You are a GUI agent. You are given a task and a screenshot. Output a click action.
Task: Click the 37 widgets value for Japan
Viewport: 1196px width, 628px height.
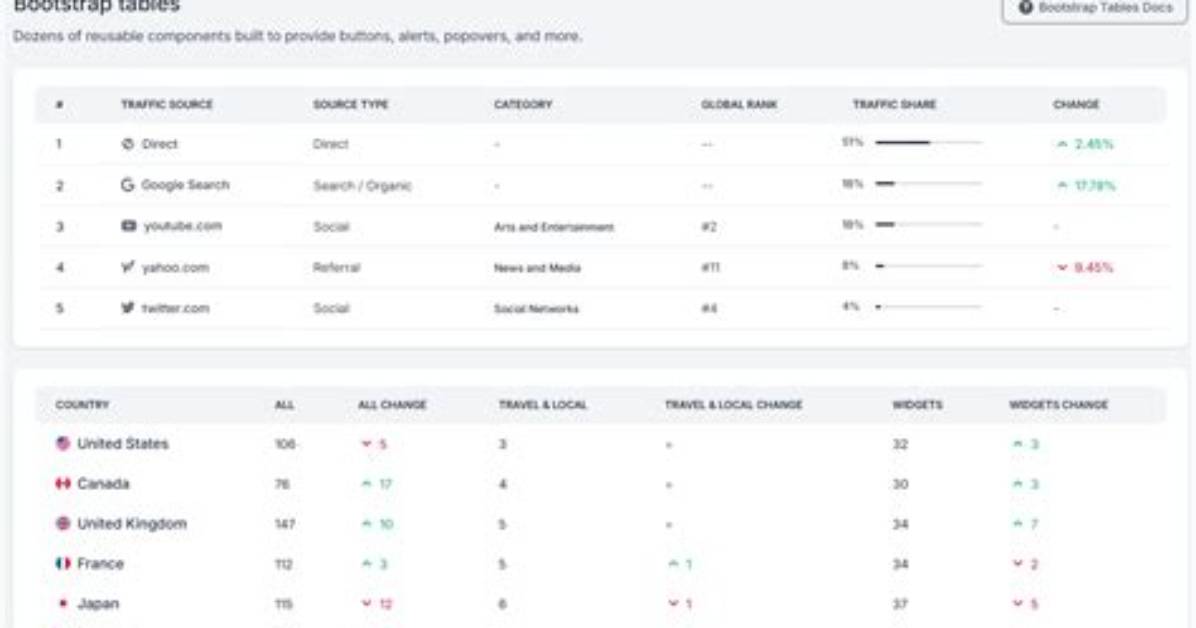(900, 604)
